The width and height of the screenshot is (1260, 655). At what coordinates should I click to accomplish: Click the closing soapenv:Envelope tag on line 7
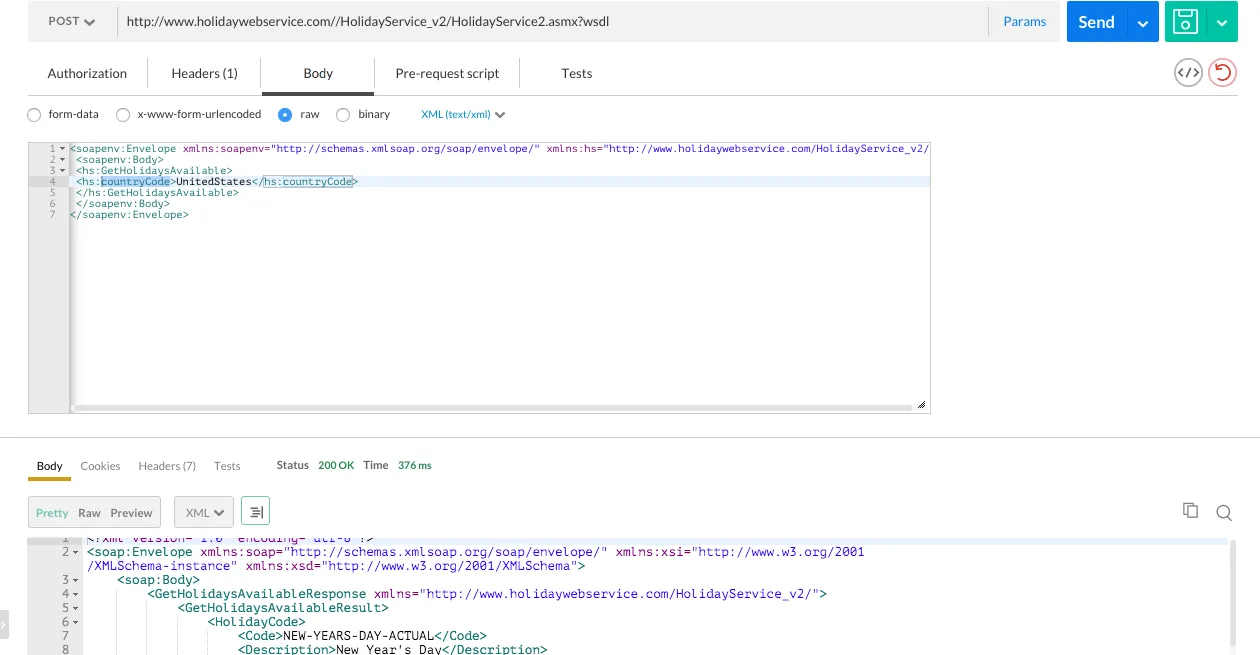[129, 215]
